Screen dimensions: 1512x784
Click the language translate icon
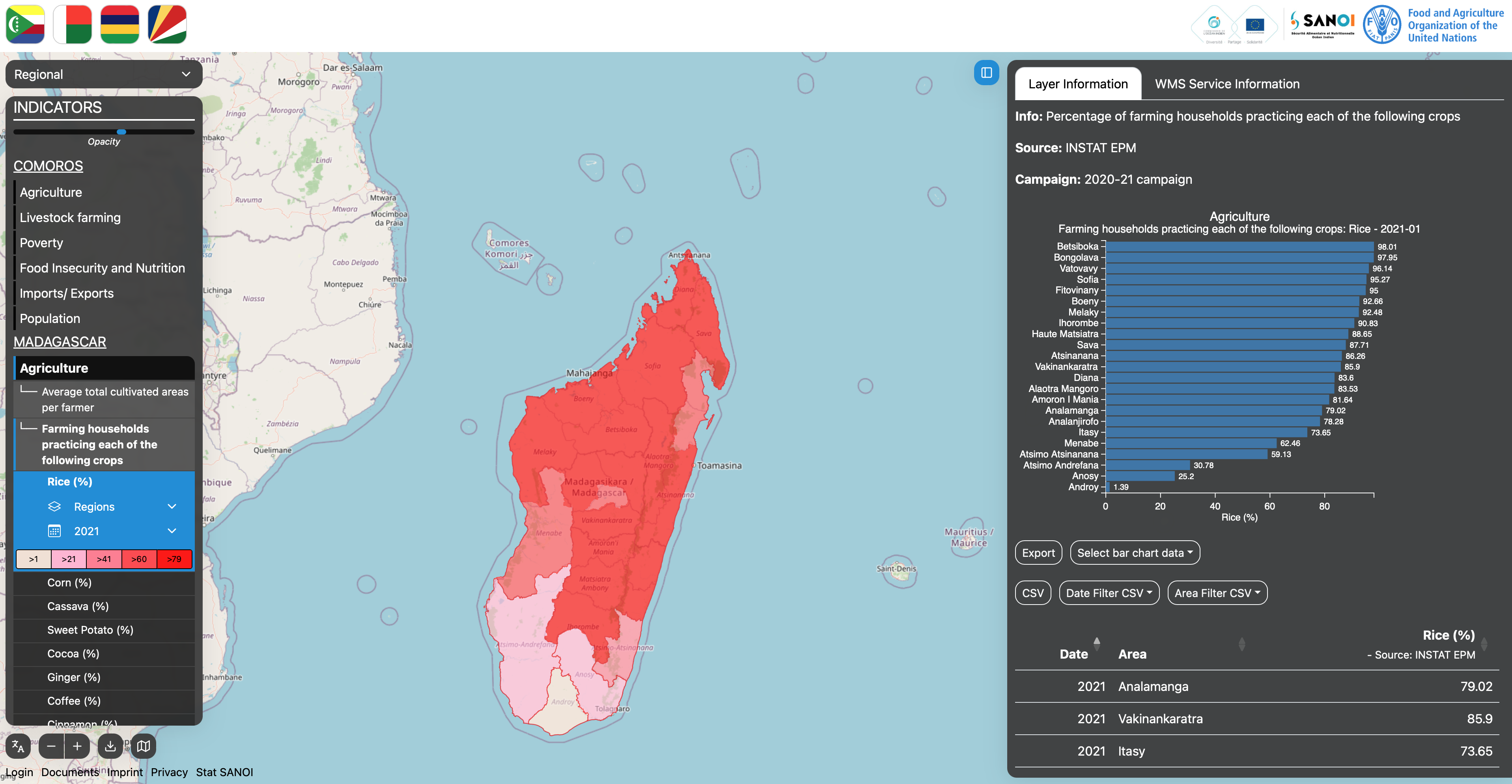(18, 747)
